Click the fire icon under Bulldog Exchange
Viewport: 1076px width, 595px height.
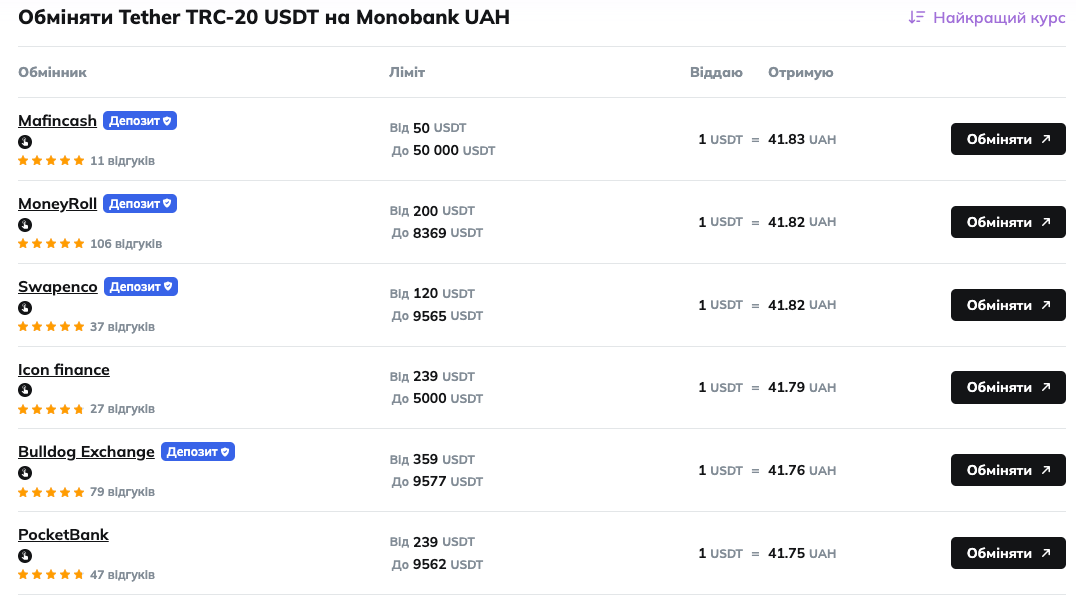pos(25,474)
